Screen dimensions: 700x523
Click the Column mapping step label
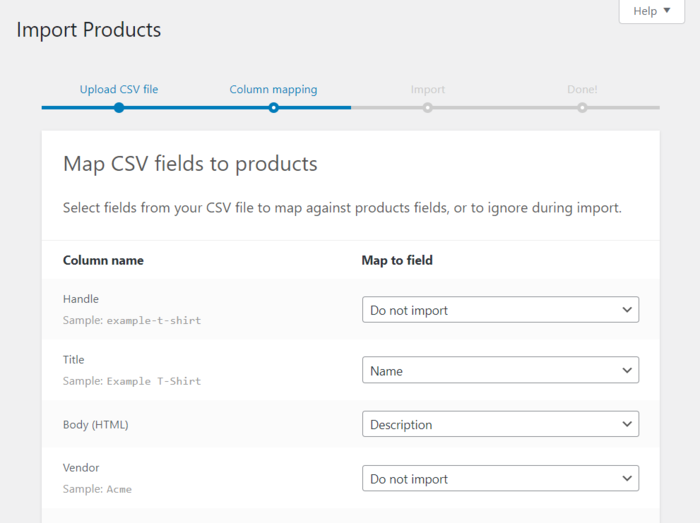(x=273, y=89)
